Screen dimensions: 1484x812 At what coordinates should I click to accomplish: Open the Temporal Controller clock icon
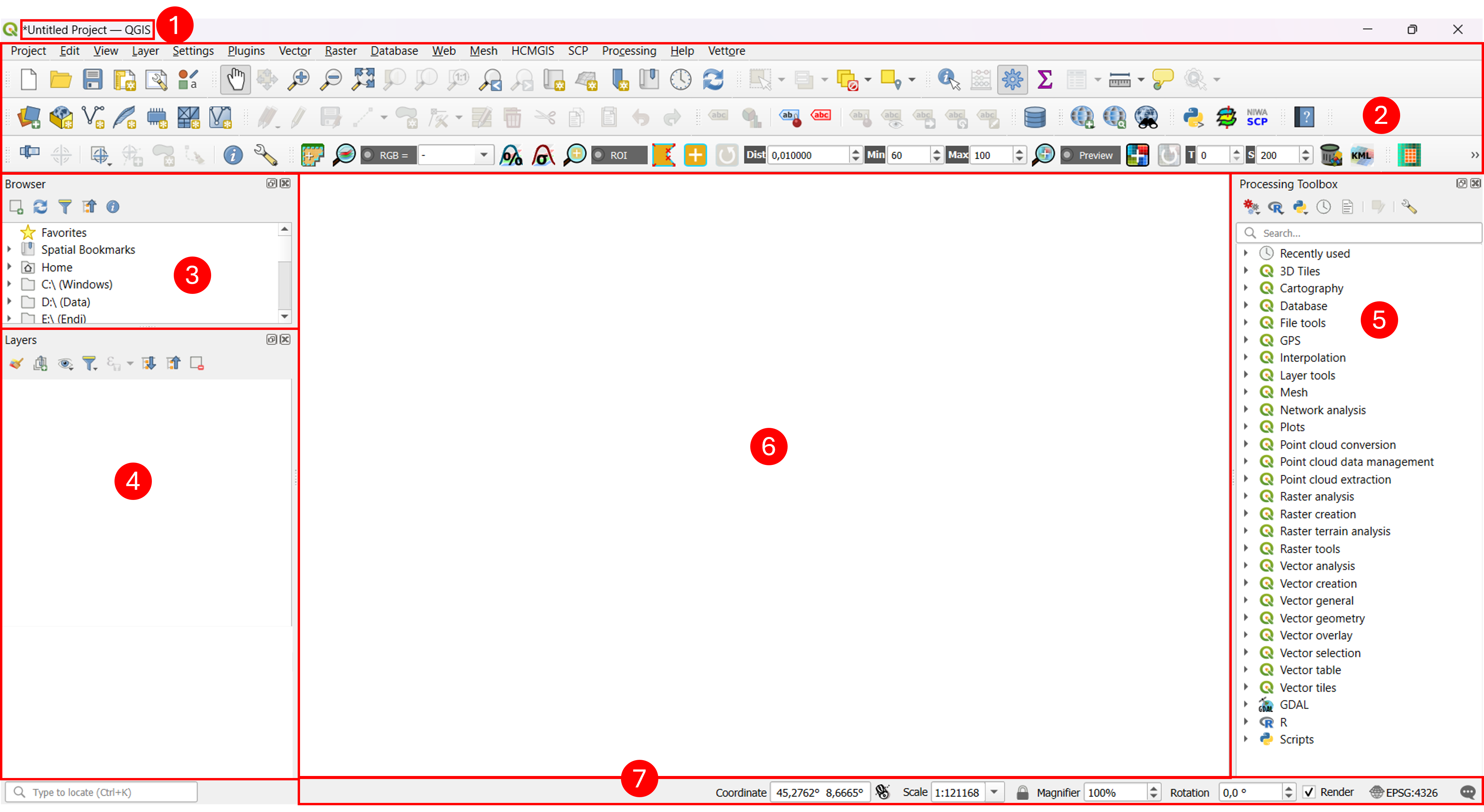coord(680,79)
